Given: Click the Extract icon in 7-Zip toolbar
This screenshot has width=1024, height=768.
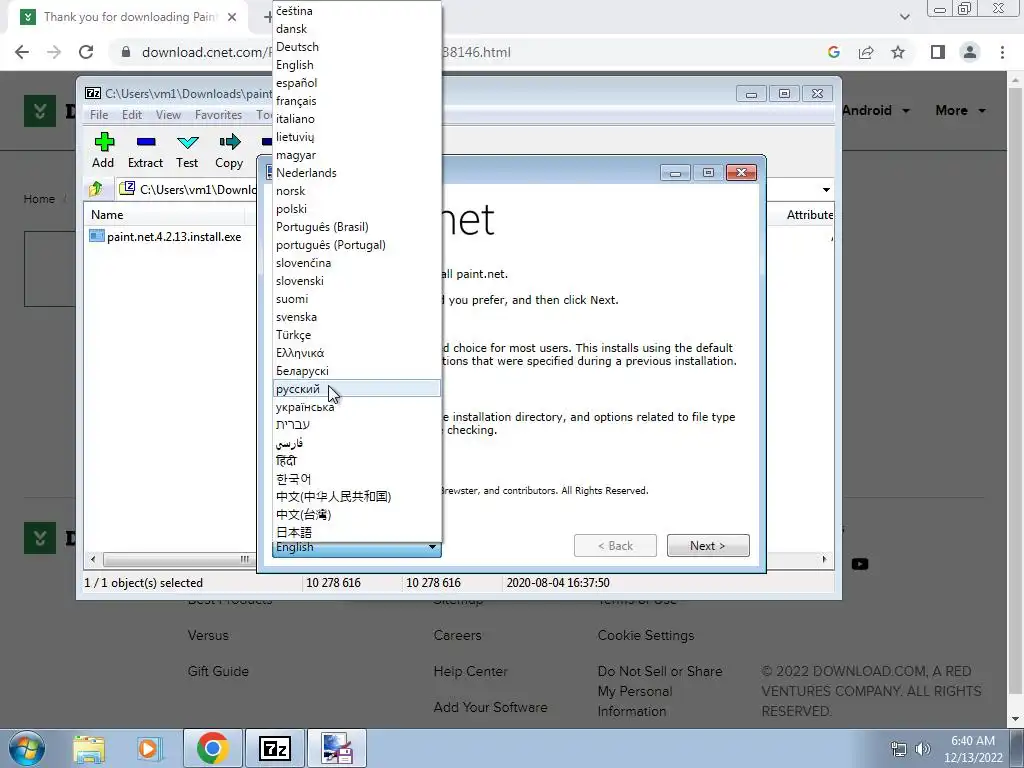Looking at the screenshot, I should click(146, 142).
